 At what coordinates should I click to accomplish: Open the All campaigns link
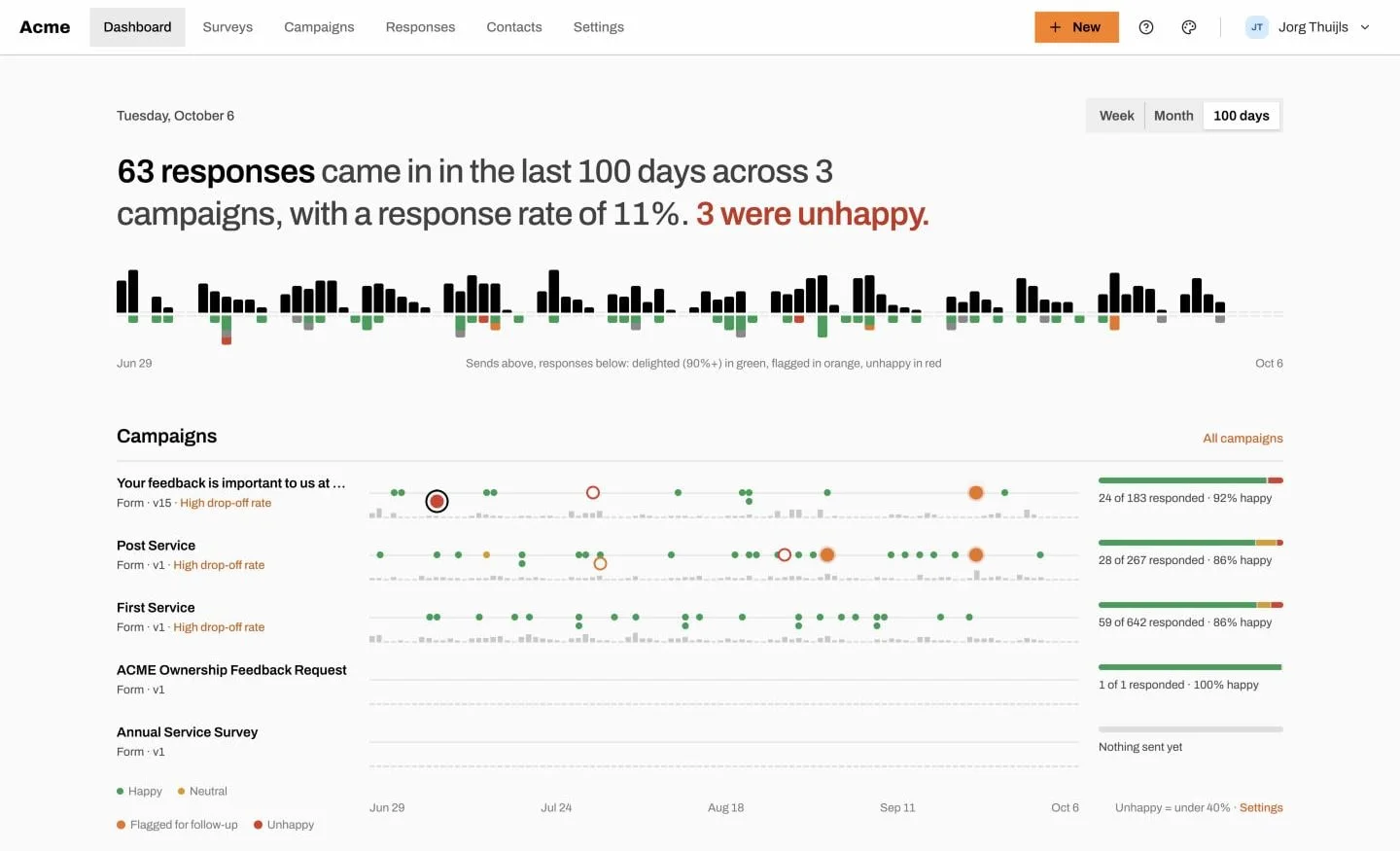tap(1242, 439)
